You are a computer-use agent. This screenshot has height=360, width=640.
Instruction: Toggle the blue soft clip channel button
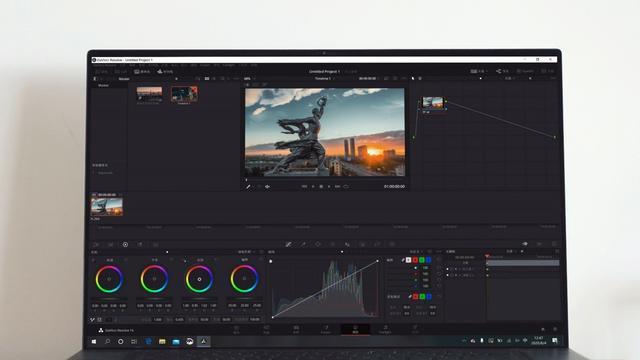tap(429, 296)
